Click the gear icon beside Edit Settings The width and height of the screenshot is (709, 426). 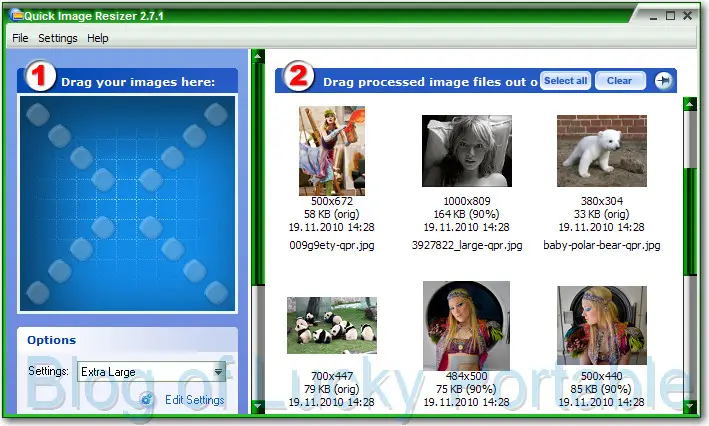[147, 400]
